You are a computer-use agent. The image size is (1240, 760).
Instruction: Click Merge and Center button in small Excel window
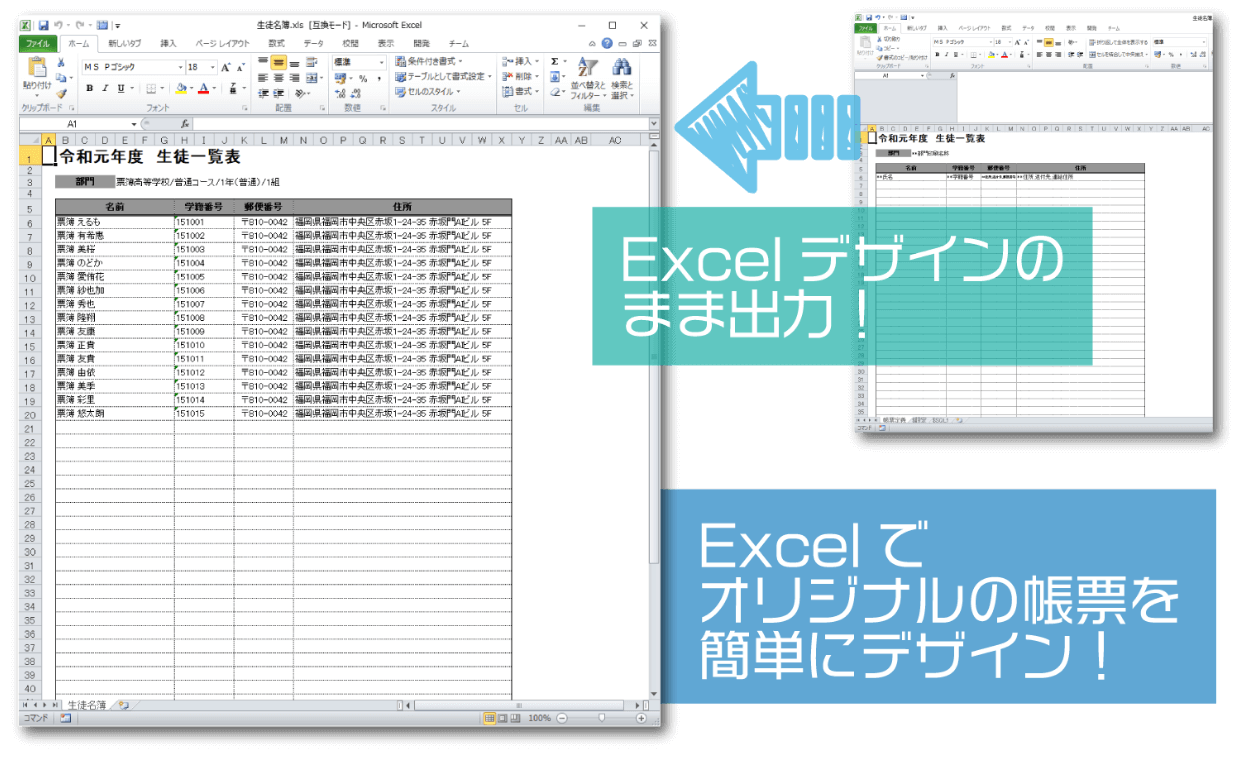[1117, 55]
